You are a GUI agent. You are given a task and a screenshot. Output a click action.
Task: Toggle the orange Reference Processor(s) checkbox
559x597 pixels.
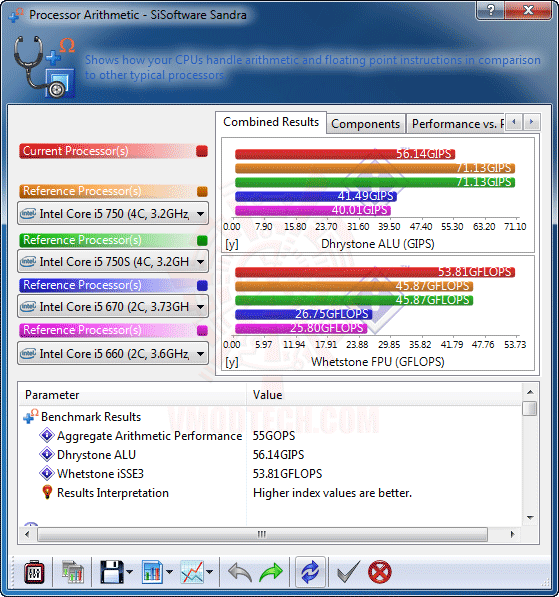pyautogui.click(x=202, y=191)
